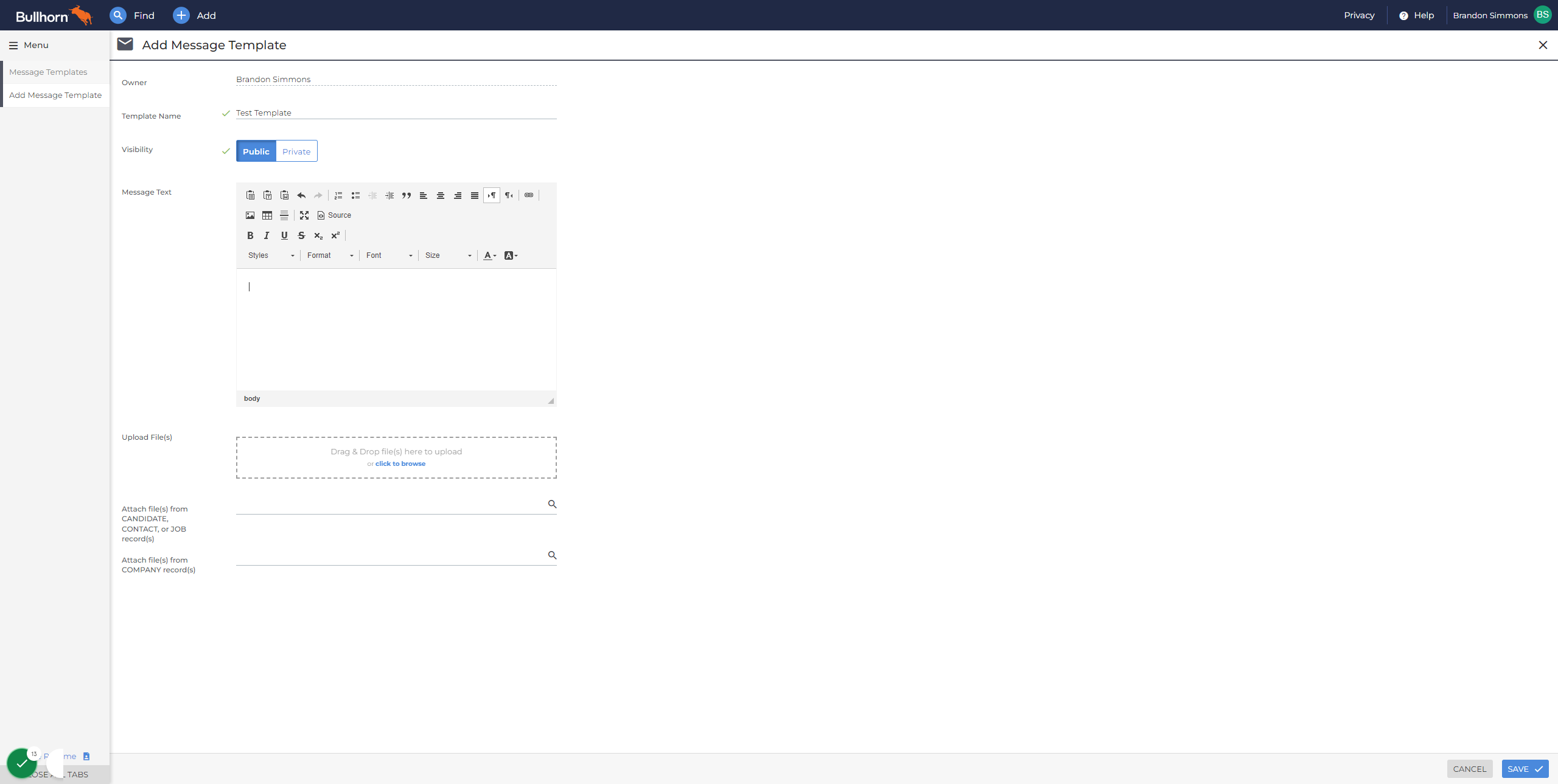Insert a horizontal line
Image resolution: width=1558 pixels, height=784 pixels.
[x=284, y=215]
